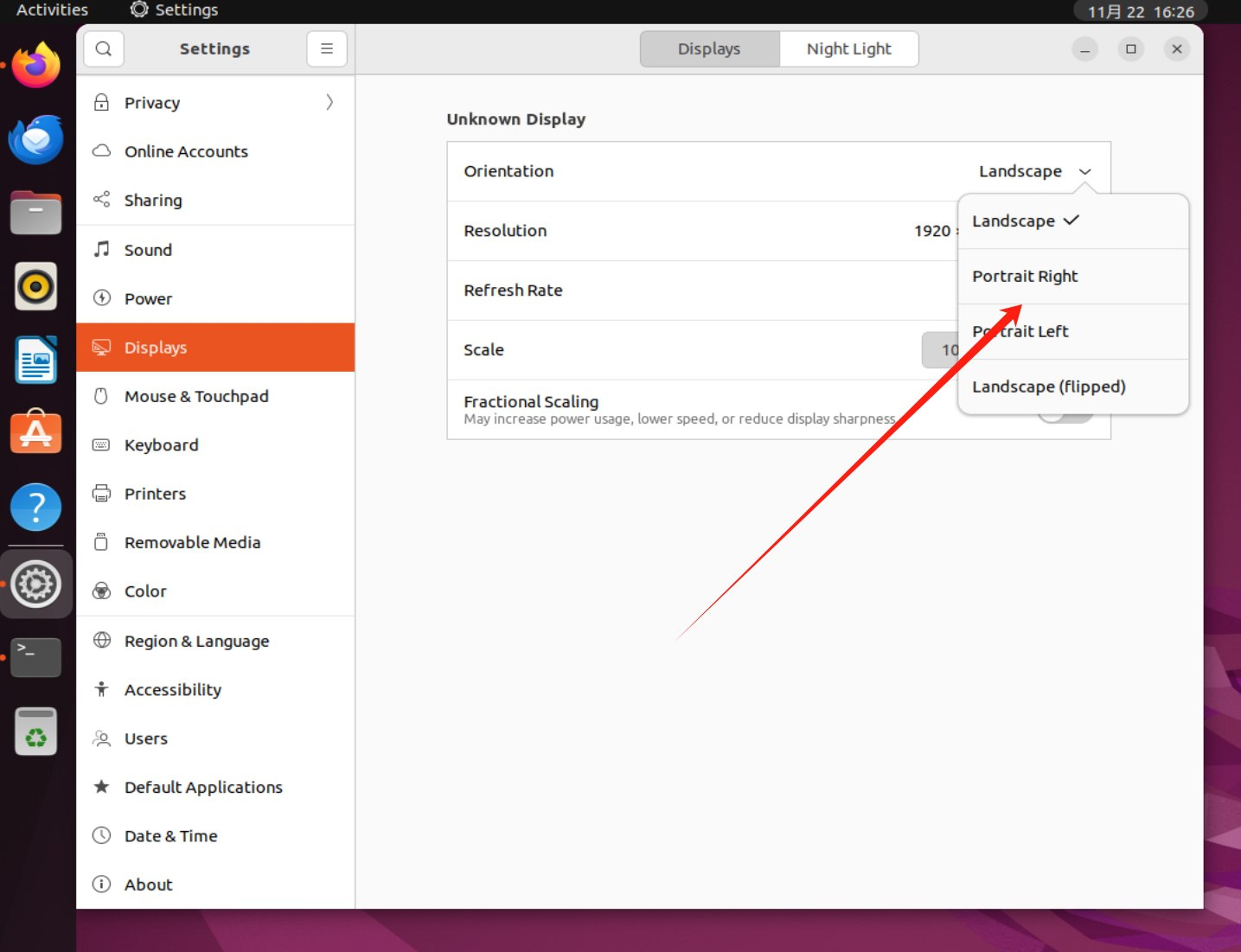Viewport: 1241px width, 952px height.
Task: Click the clock in the top bar
Action: [x=1140, y=12]
